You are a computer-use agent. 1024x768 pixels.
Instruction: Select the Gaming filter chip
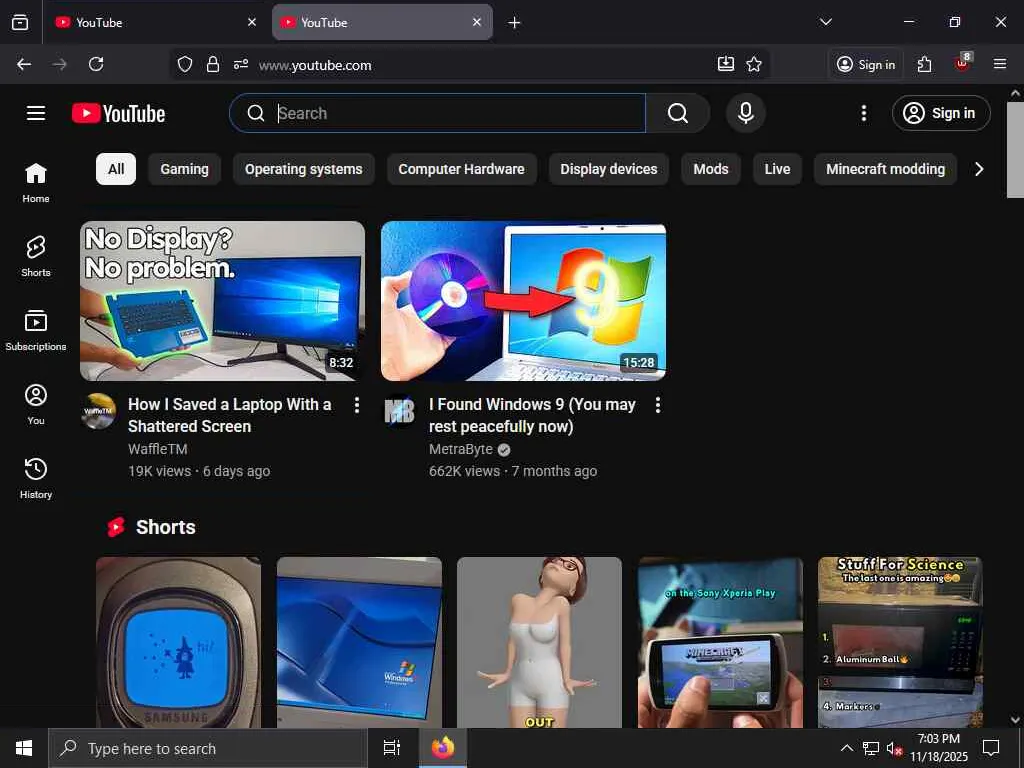pyautogui.click(x=185, y=169)
